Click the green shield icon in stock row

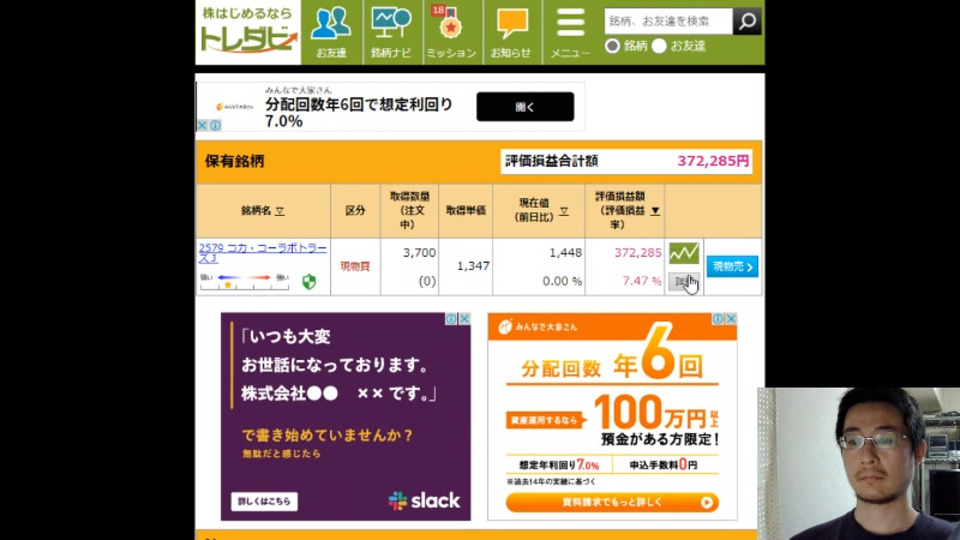[x=309, y=282]
